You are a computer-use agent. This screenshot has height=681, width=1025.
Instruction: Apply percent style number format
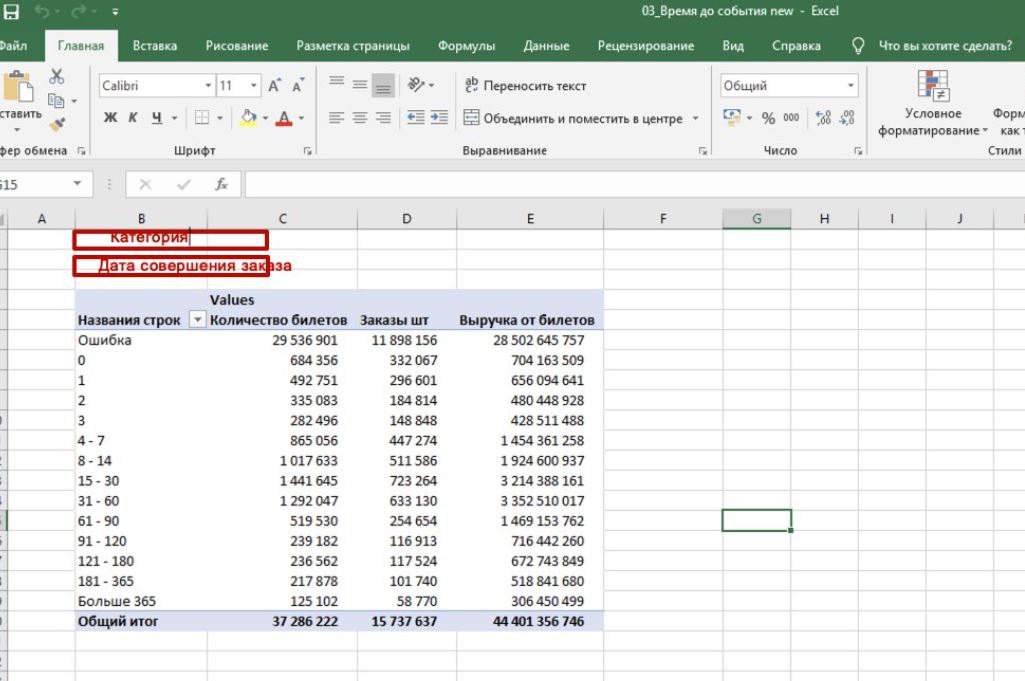[768, 118]
